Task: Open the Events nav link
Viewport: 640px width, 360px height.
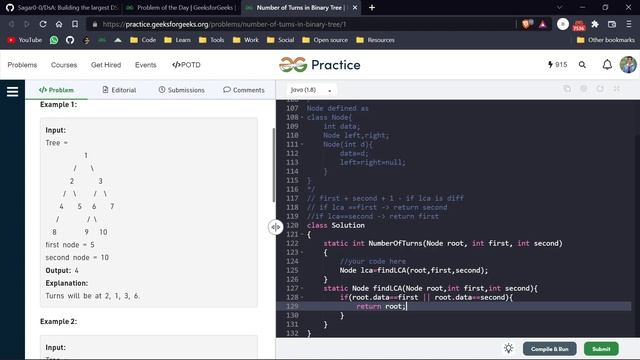Action: click(145, 65)
